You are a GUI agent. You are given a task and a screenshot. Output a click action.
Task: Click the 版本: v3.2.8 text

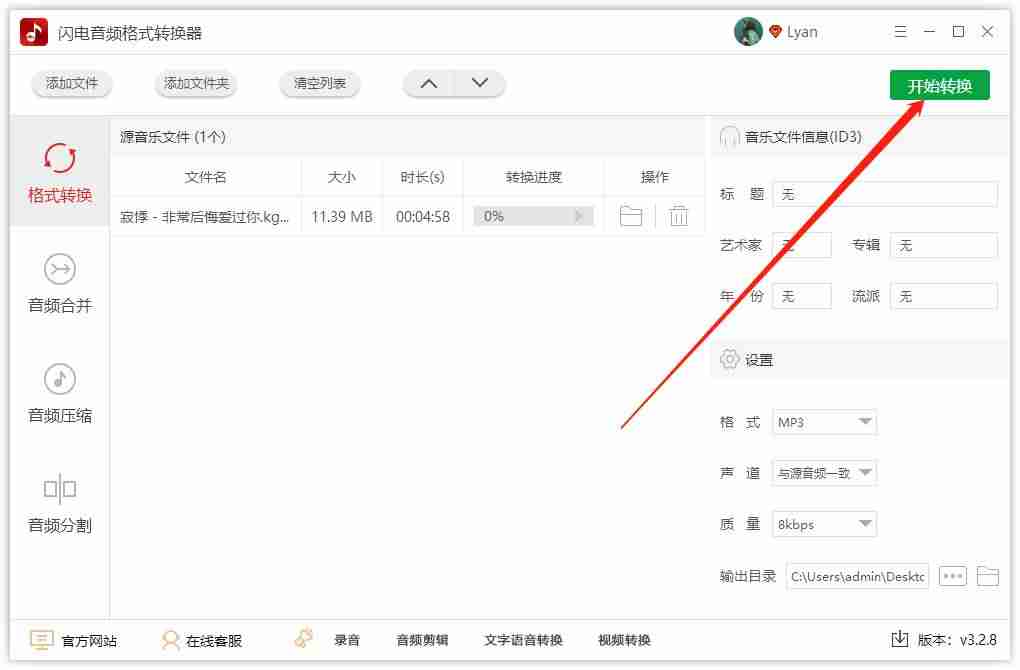point(957,641)
